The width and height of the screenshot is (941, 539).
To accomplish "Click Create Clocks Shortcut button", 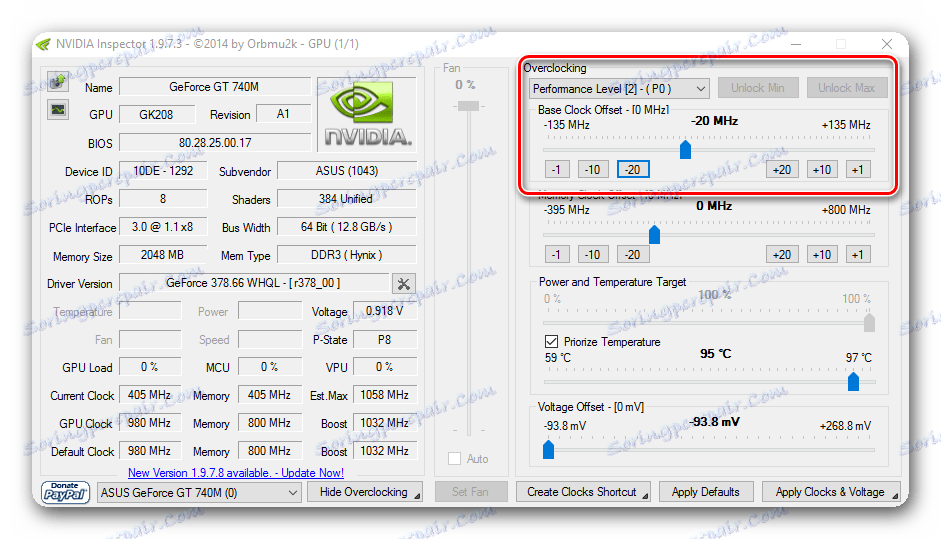I will 583,492.
